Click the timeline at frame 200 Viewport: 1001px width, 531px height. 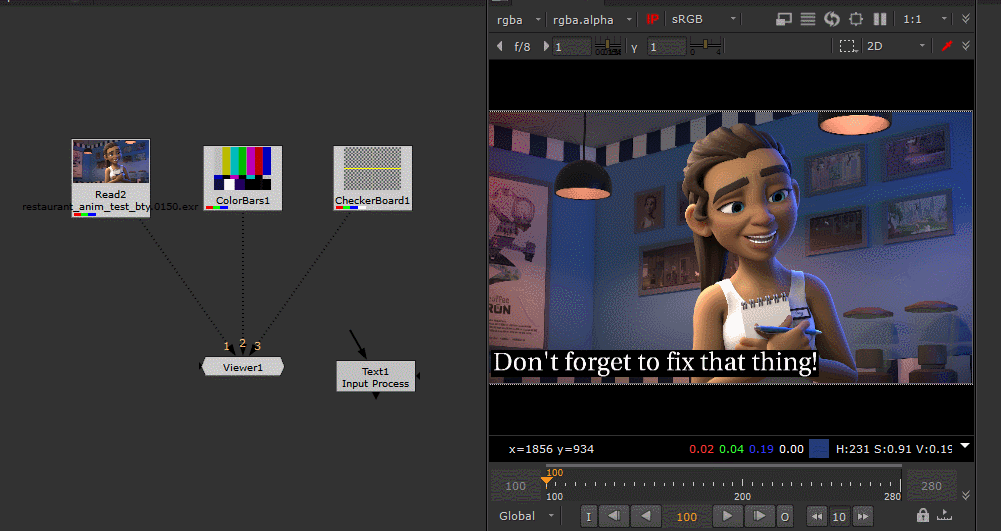tap(742, 484)
